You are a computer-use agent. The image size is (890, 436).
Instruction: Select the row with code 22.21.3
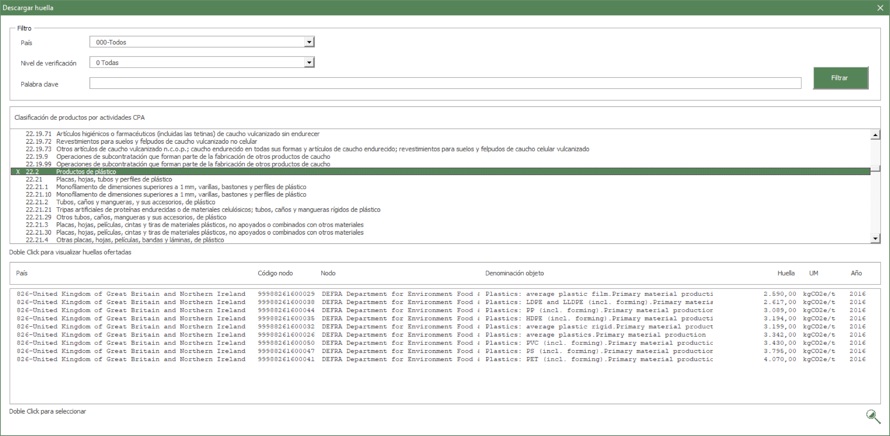click(x=440, y=225)
